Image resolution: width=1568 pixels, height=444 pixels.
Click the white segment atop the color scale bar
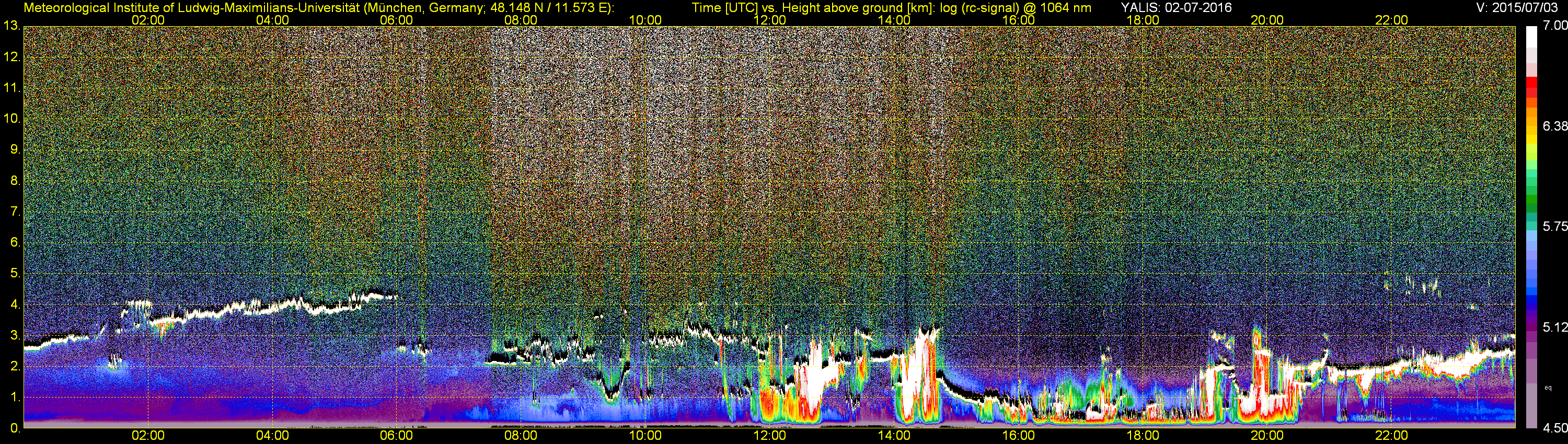[1531, 37]
